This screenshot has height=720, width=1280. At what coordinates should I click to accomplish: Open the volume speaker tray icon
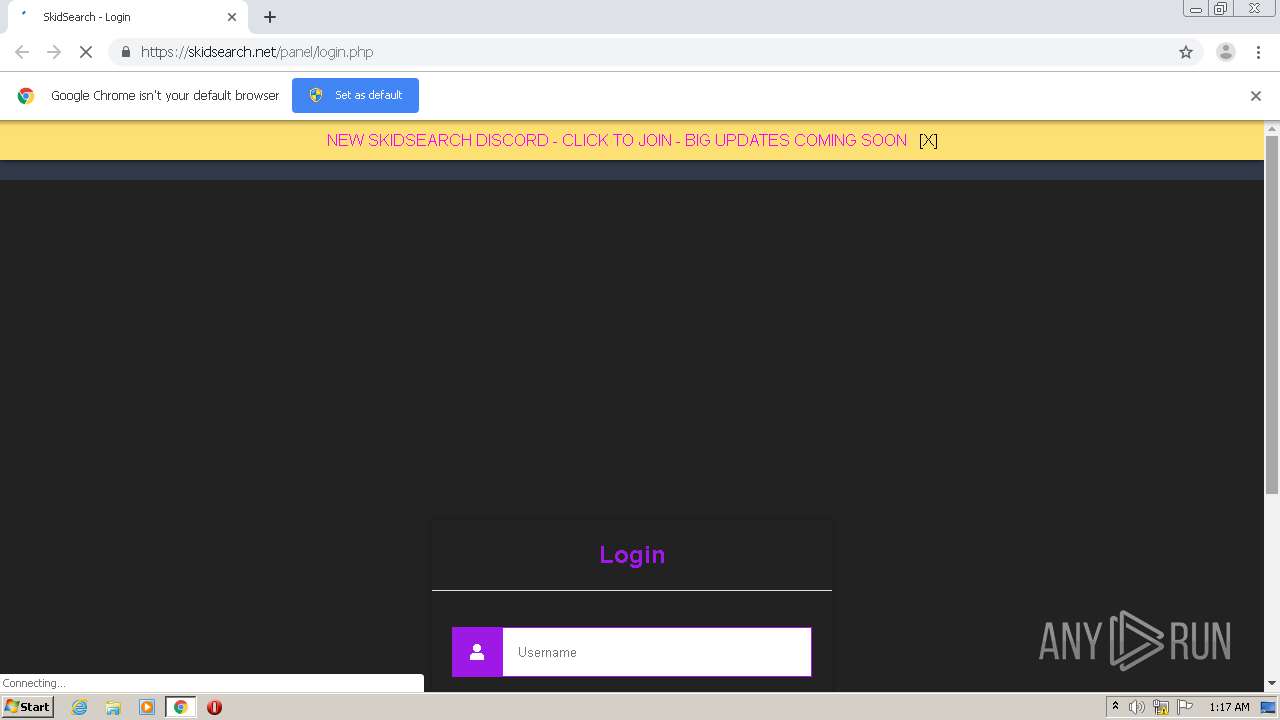click(x=1136, y=707)
